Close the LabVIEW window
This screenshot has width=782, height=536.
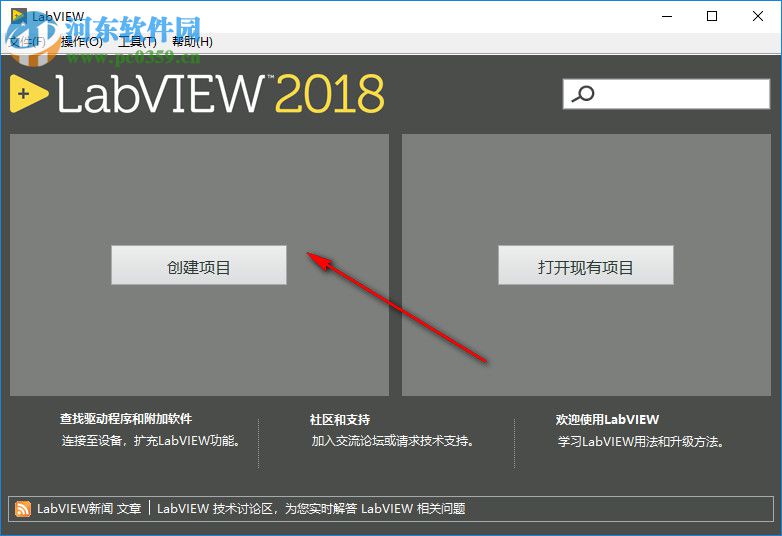[758, 16]
